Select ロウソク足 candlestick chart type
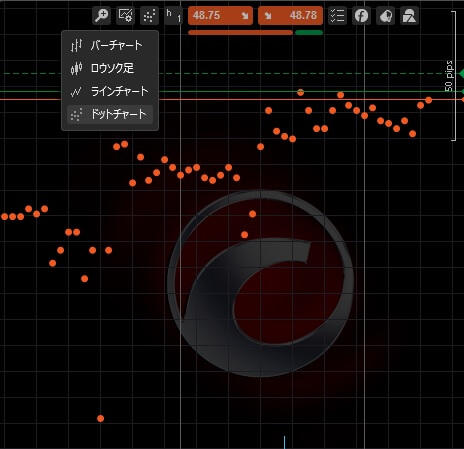Image resolution: width=464 pixels, height=449 pixels. click(x=110, y=68)
